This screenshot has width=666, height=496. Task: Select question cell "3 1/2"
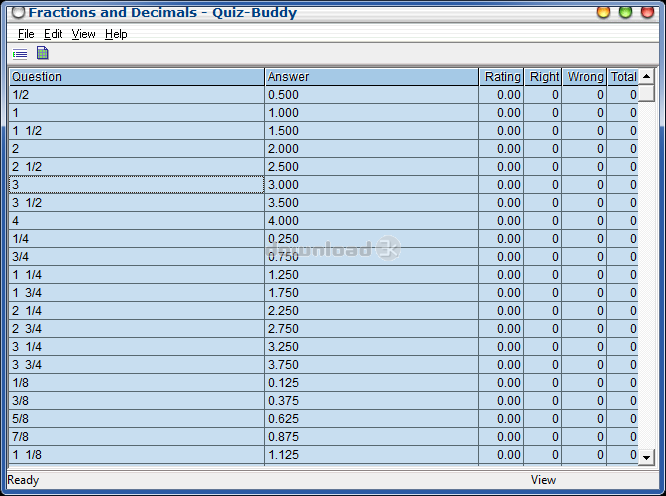[x=137, y=203]
